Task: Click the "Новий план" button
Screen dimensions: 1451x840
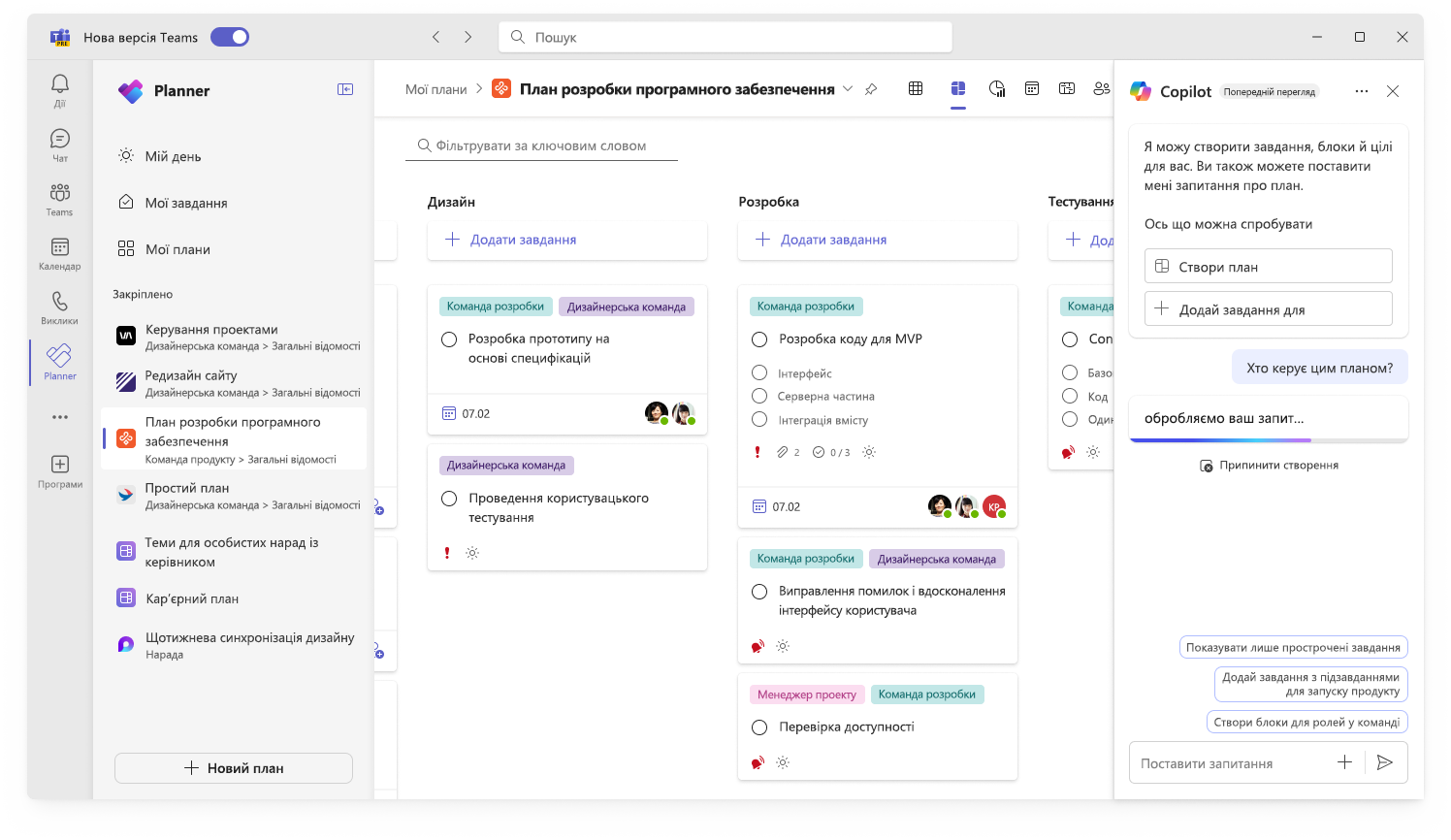Action: pyautogui.click(x=234, y=768)
